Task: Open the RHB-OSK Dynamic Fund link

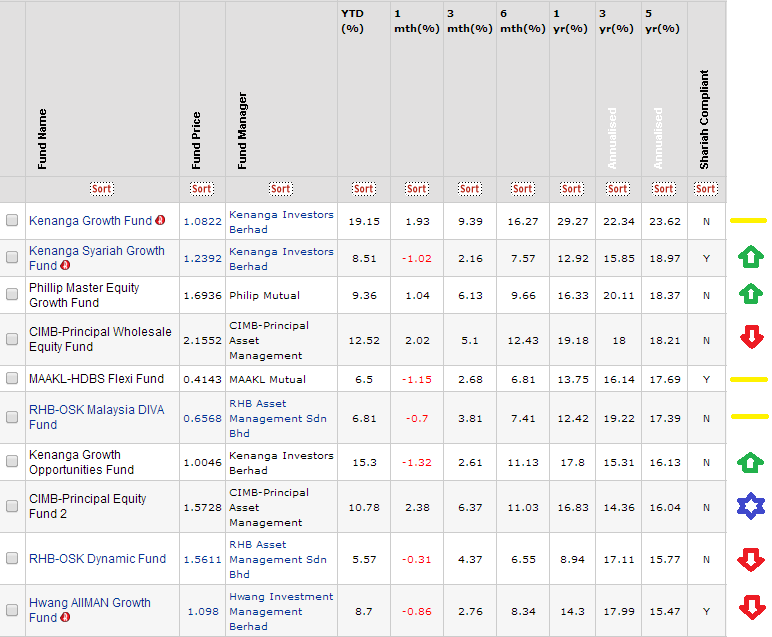Action: (97, 559)
